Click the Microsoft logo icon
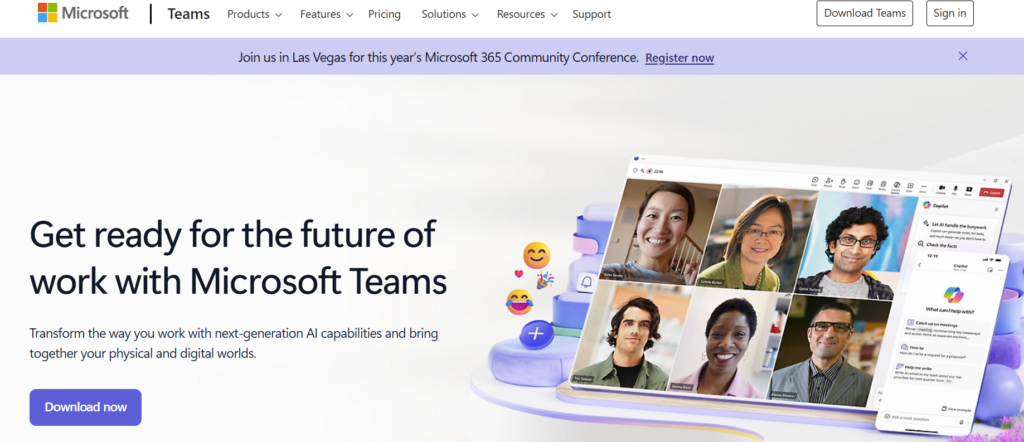Viewport: 1024px width, 442px height. (47, 13)
